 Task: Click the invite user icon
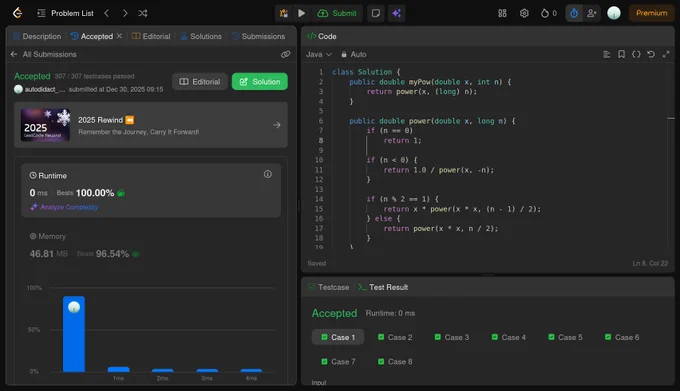(592, 13)
